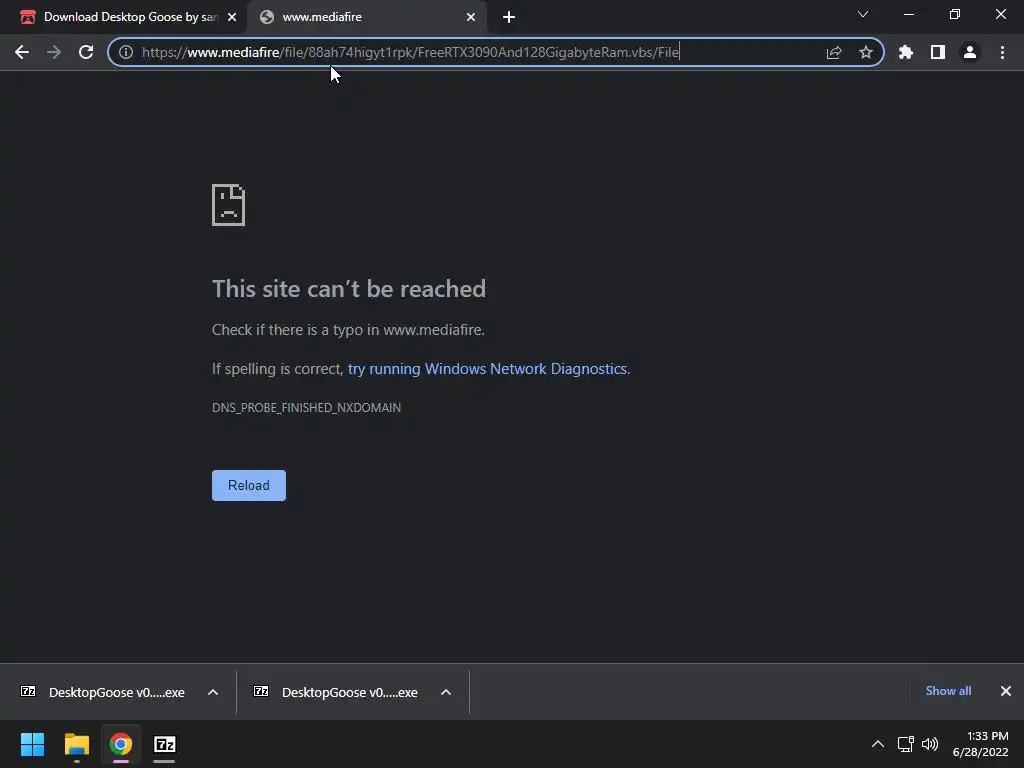This screenshot has width=1024, height=768.
Task: Click the "This site can't be reached" heading
Action: tap(349, 289)
